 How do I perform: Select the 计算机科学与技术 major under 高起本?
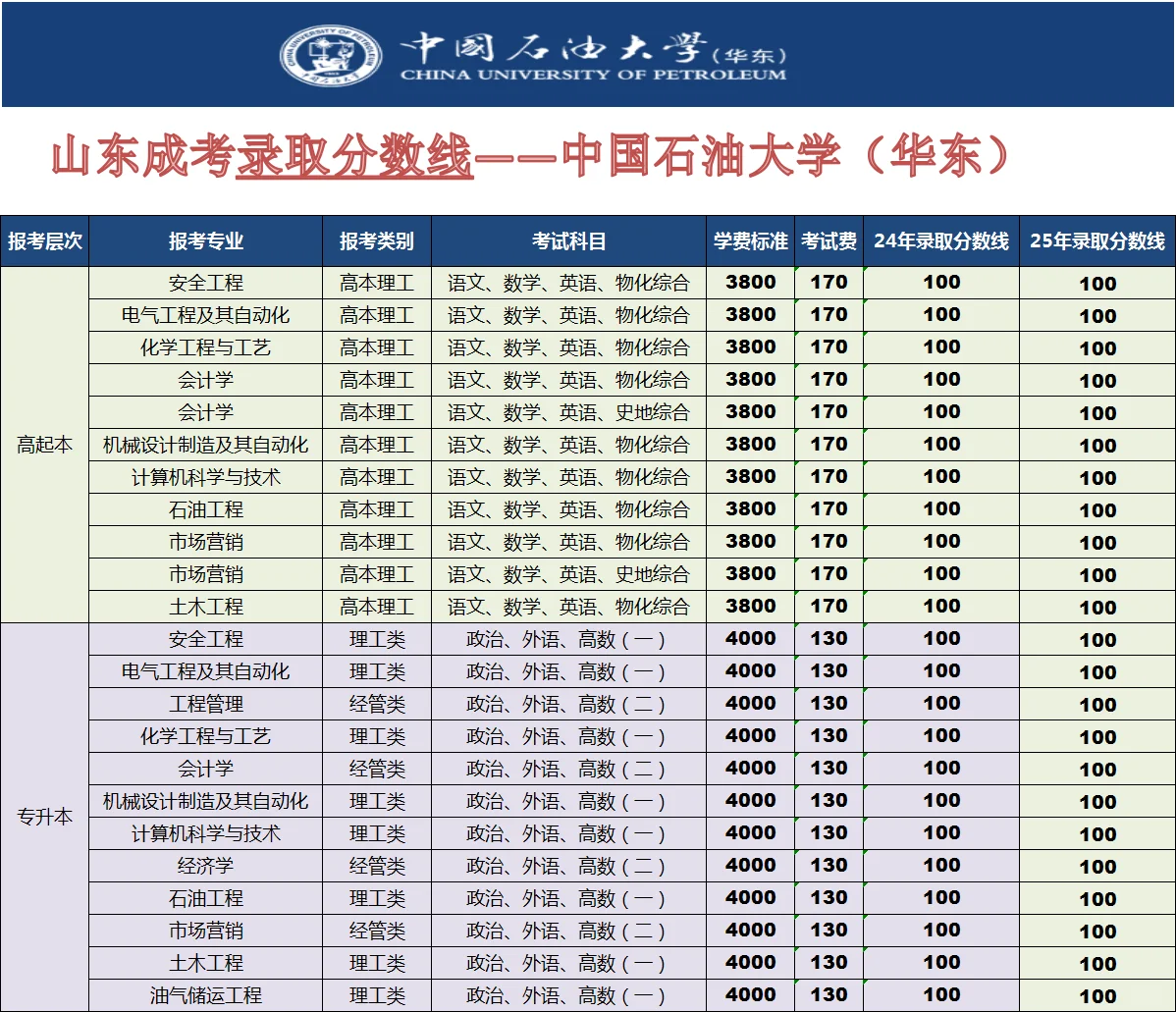point(207,477)
